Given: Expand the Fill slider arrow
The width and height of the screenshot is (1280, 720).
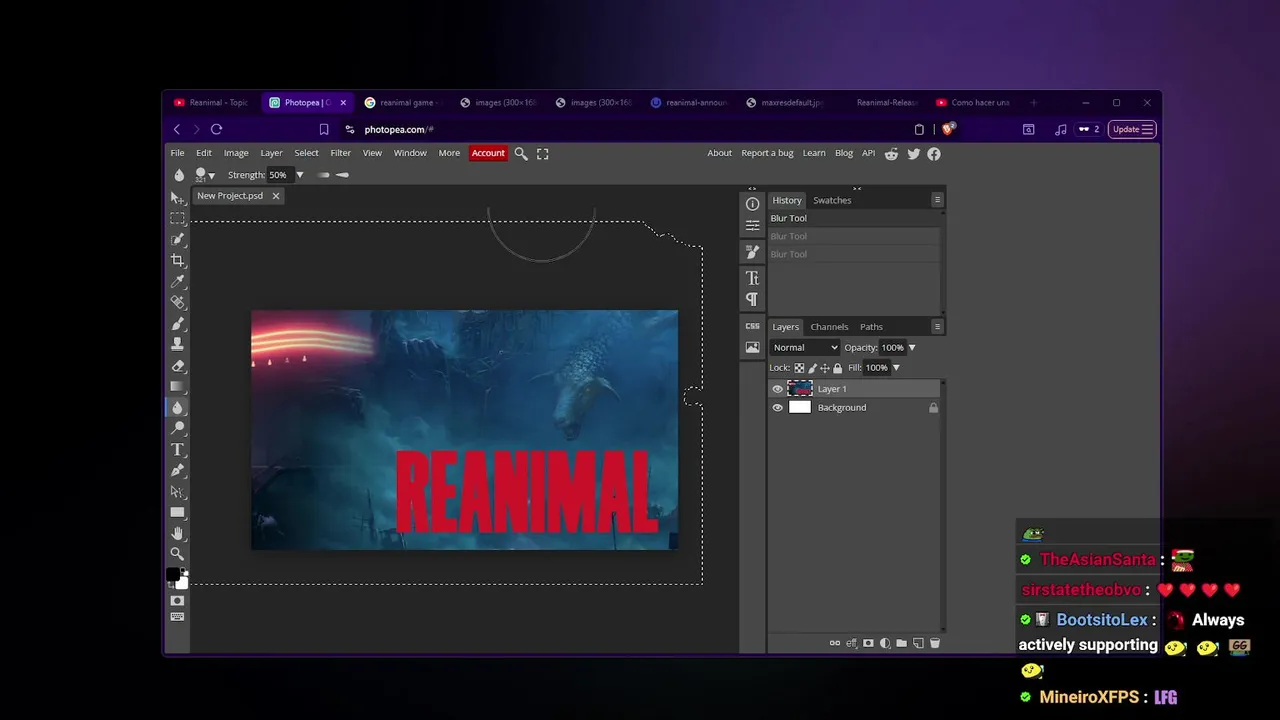Looking at the screenshot, I should 896,368.
